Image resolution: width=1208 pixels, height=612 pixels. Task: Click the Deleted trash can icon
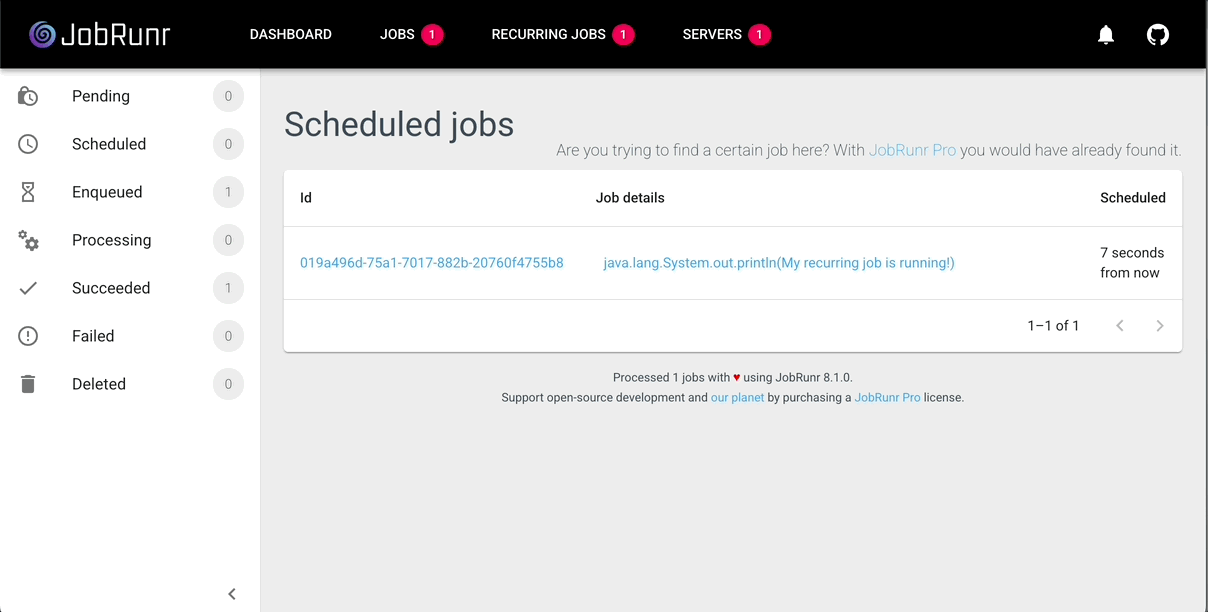pos(28,384)
